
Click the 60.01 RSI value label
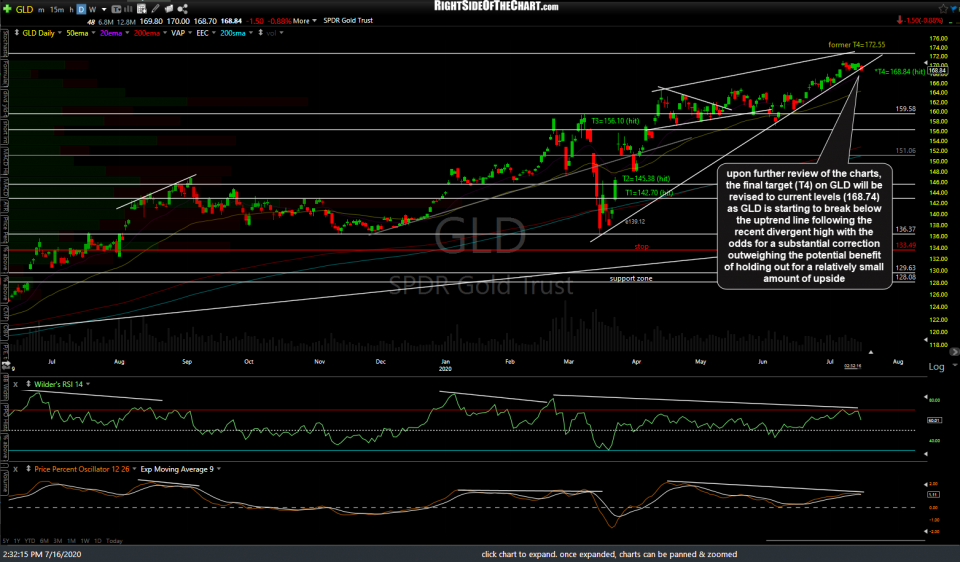(x=934, y=421)
